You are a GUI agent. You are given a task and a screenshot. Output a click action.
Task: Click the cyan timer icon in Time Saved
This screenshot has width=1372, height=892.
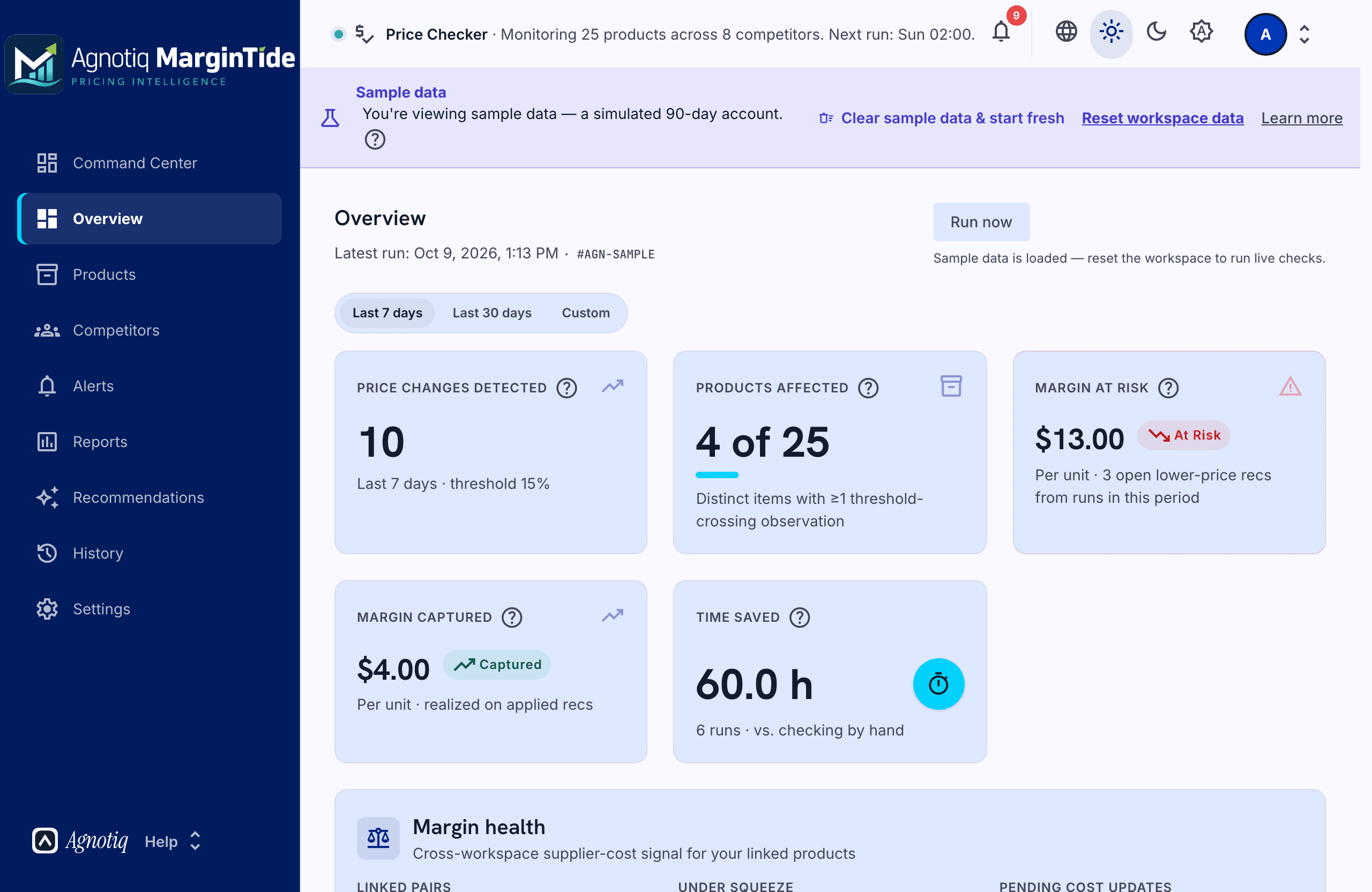point(938,684)
